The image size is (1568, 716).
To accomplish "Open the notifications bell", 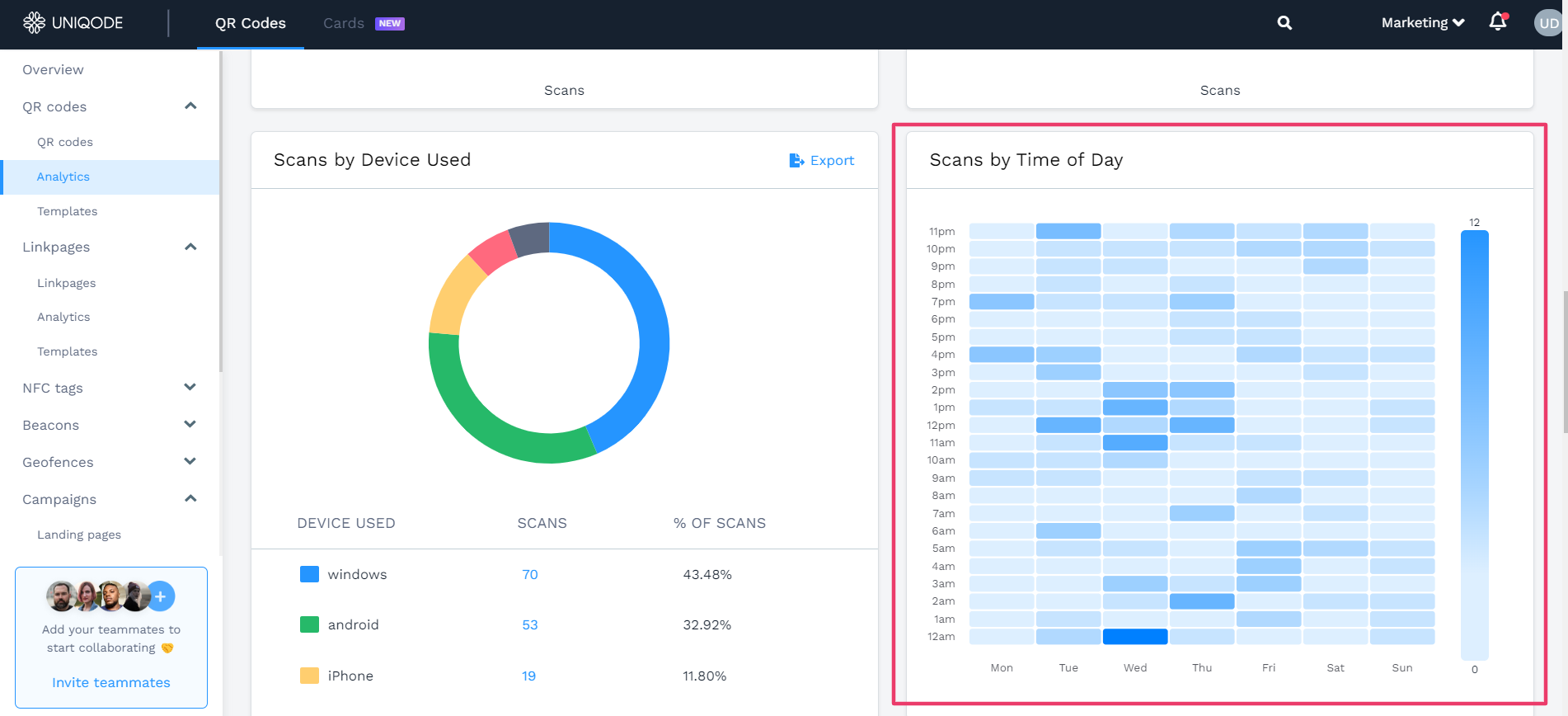I will [1498, 21].
